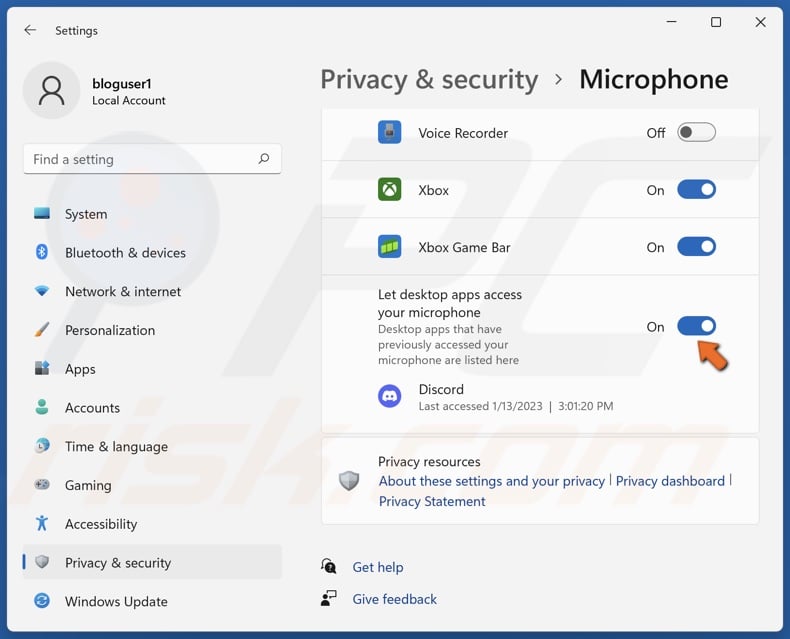This screenshot has height=639, width=790.
Task: Open Privacy Statement link
Action: 432,501
